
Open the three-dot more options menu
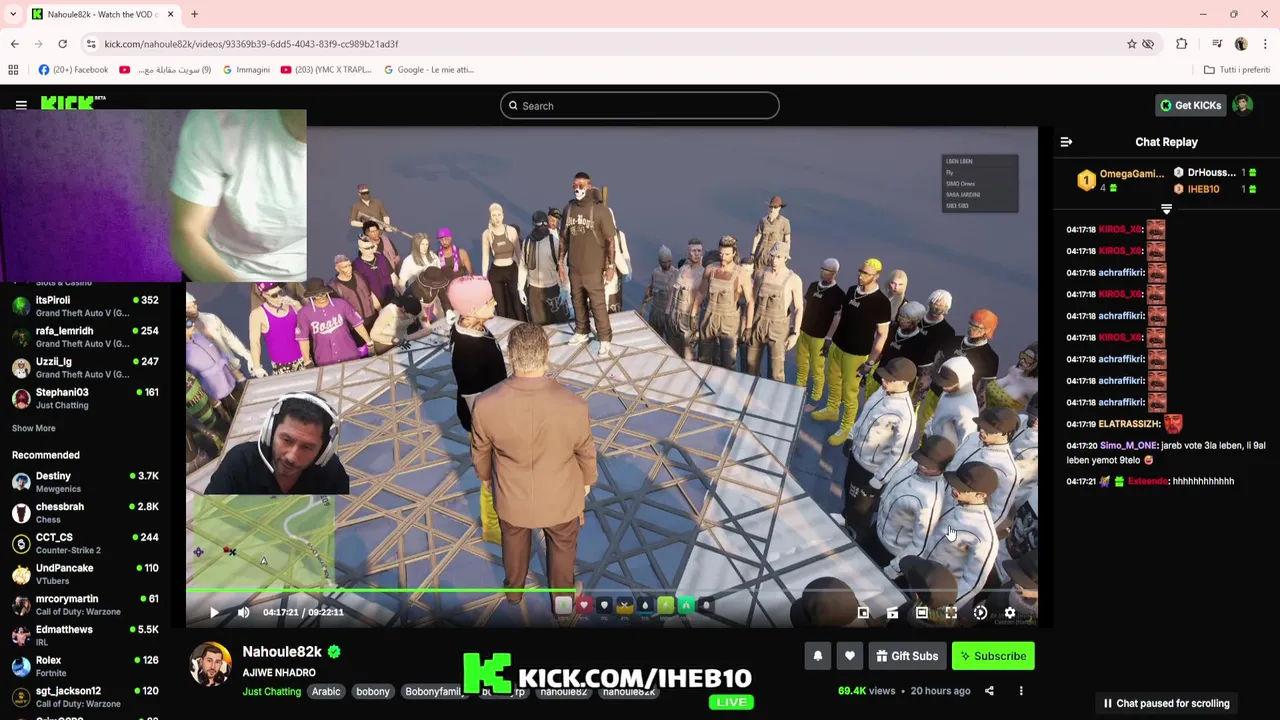pyautogui.click(x=1021, y=691)
